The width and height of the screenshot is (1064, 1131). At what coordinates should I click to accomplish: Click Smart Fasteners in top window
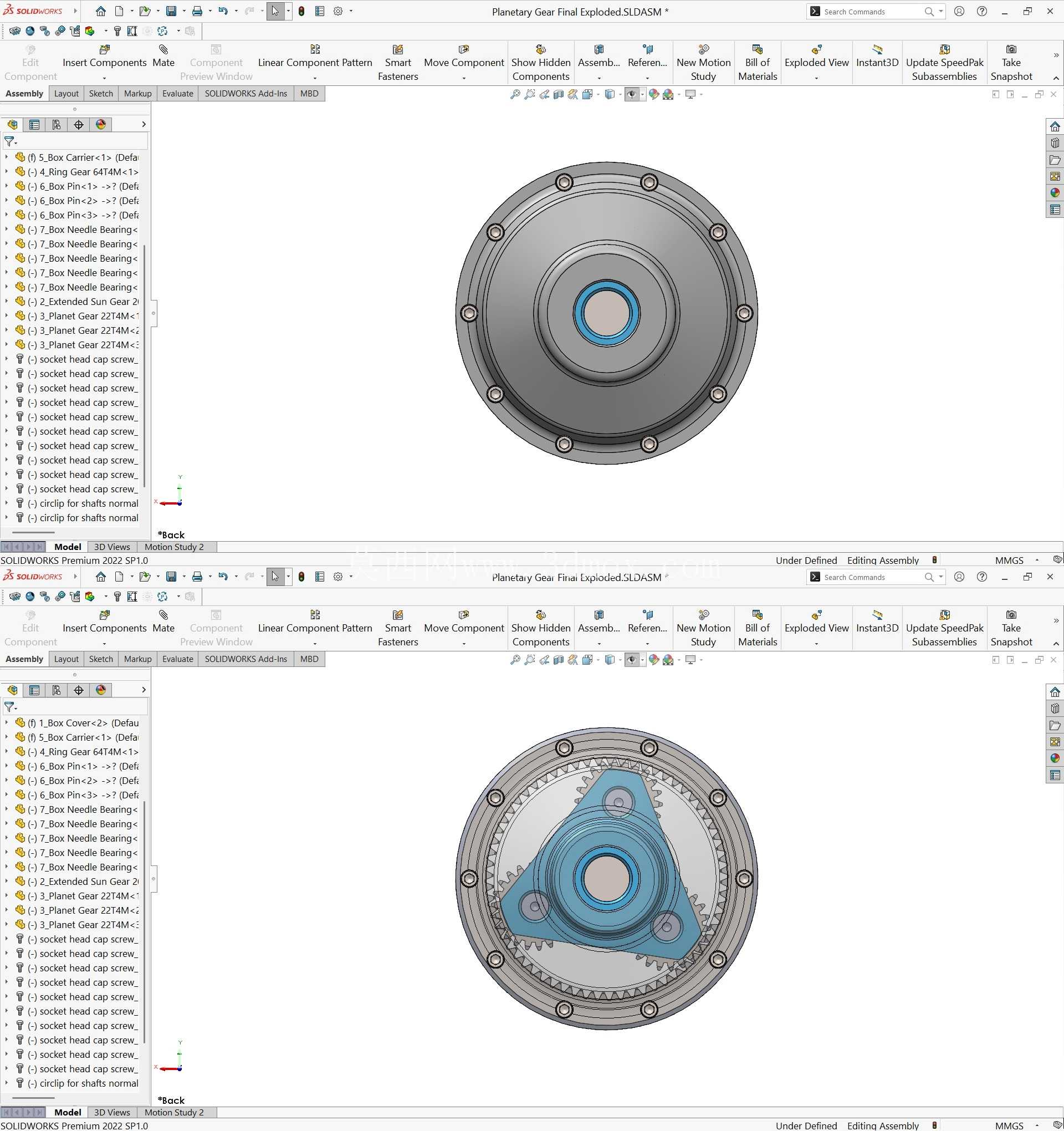[x=397, y=63]
